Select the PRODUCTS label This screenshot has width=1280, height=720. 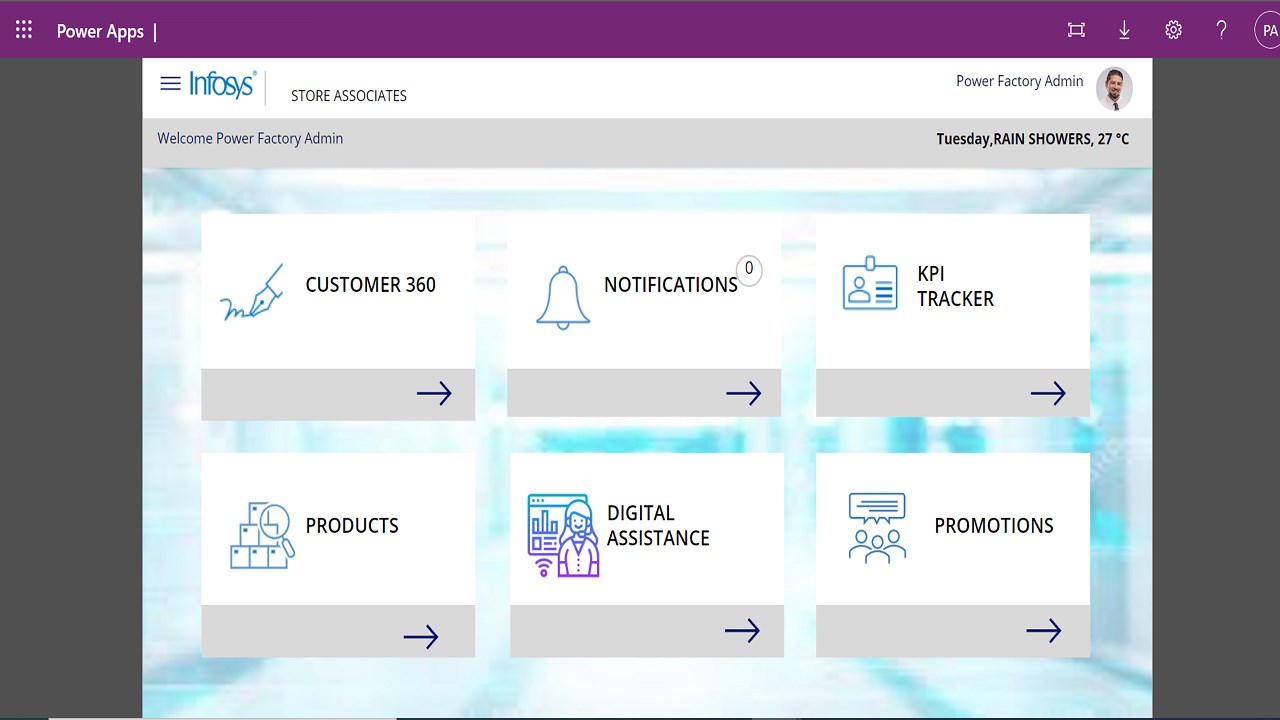(352, 526)
